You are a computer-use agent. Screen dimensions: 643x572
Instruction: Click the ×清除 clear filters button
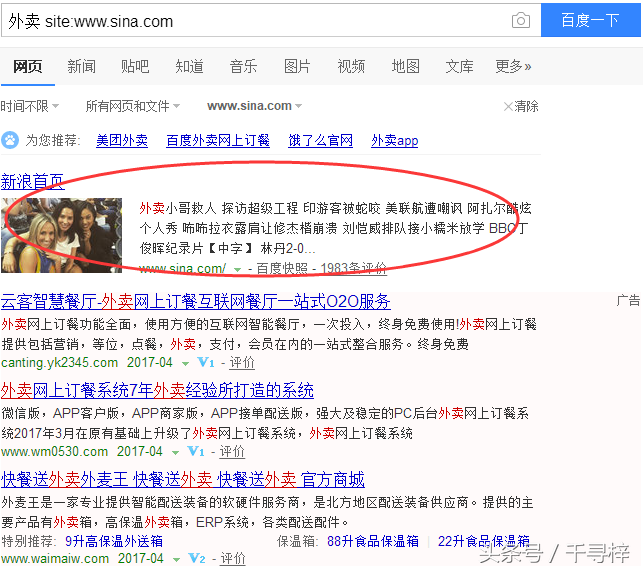pyautogui.click(x=520, y=106)
